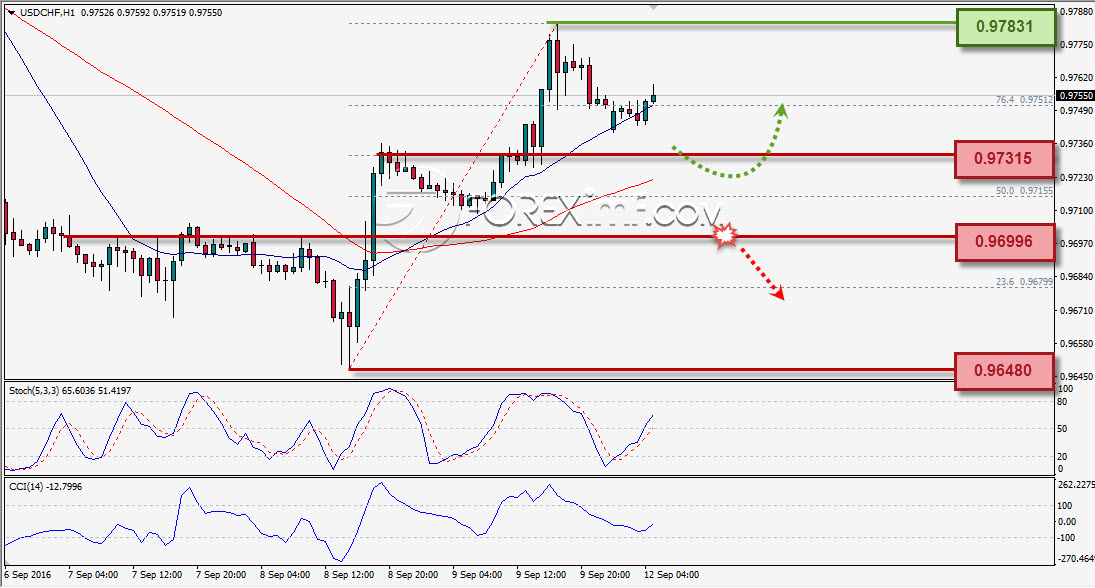The height and width of the screenshot is (588, 1095).
Task: Select the 0.96480 red level label
Action: pyautogui.click(x=1004, y=370)
